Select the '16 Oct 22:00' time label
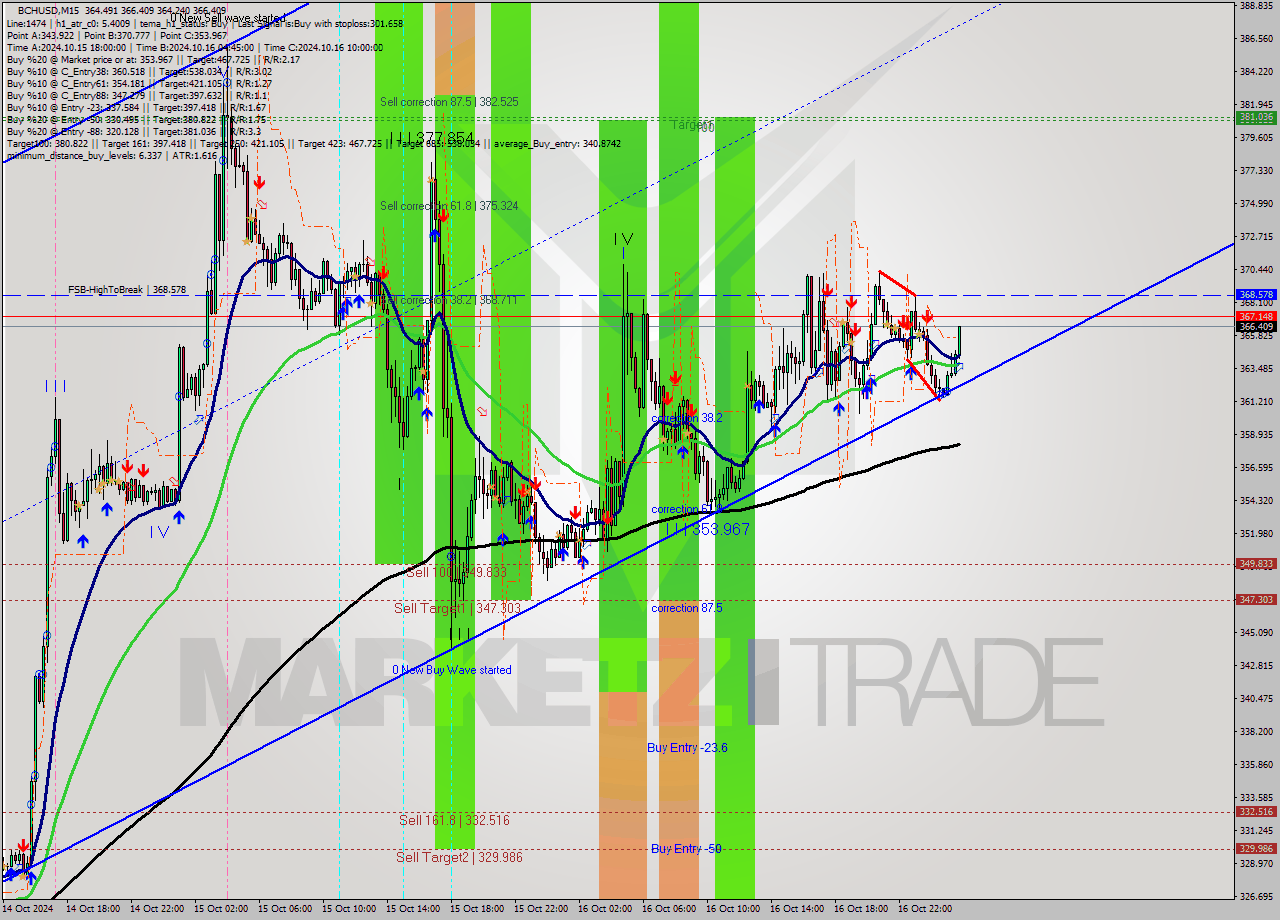1280x920 pixels. 924,909
